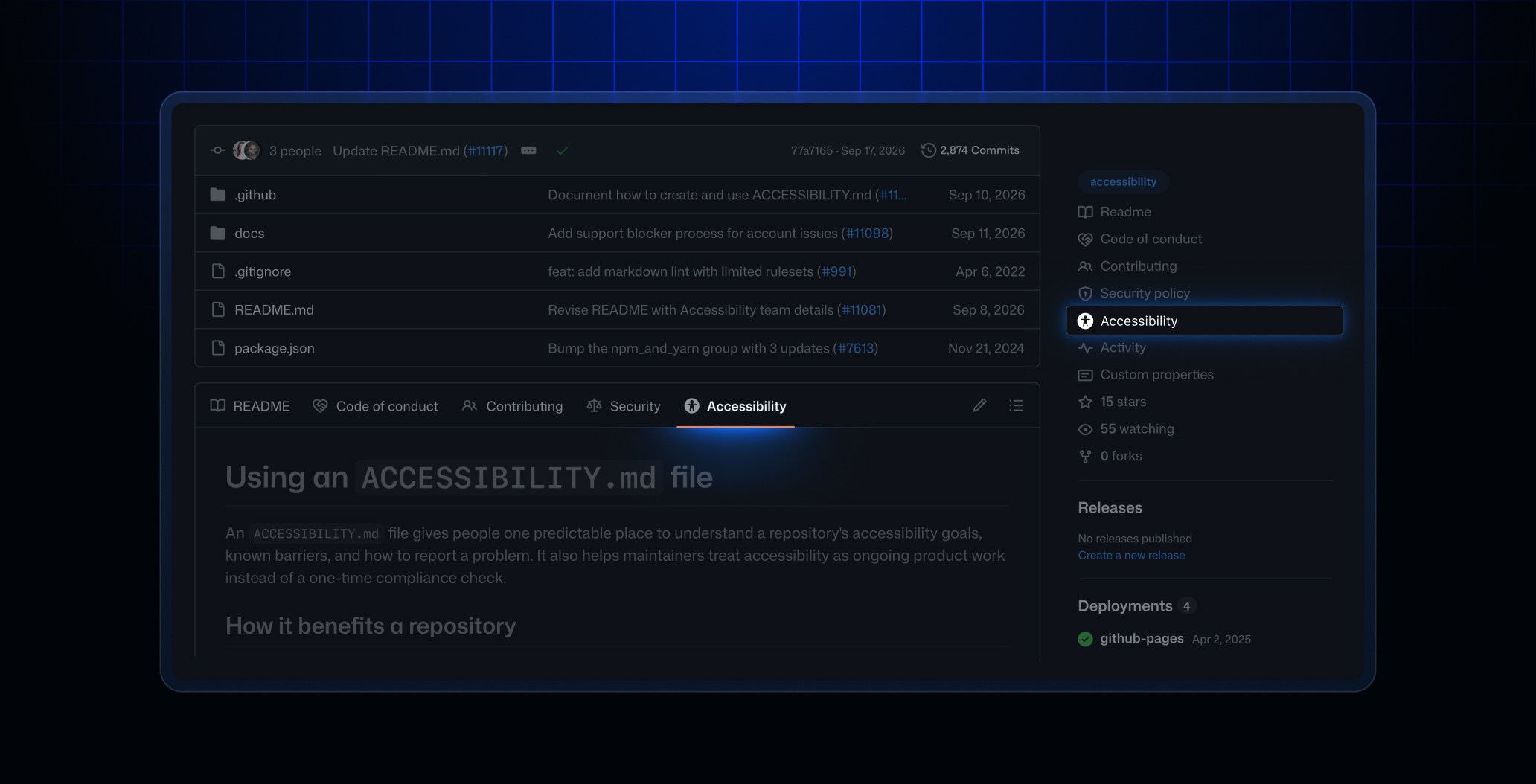1536x784 pixels.
Task: Open the docs folder
Action: tap(249, 234)
